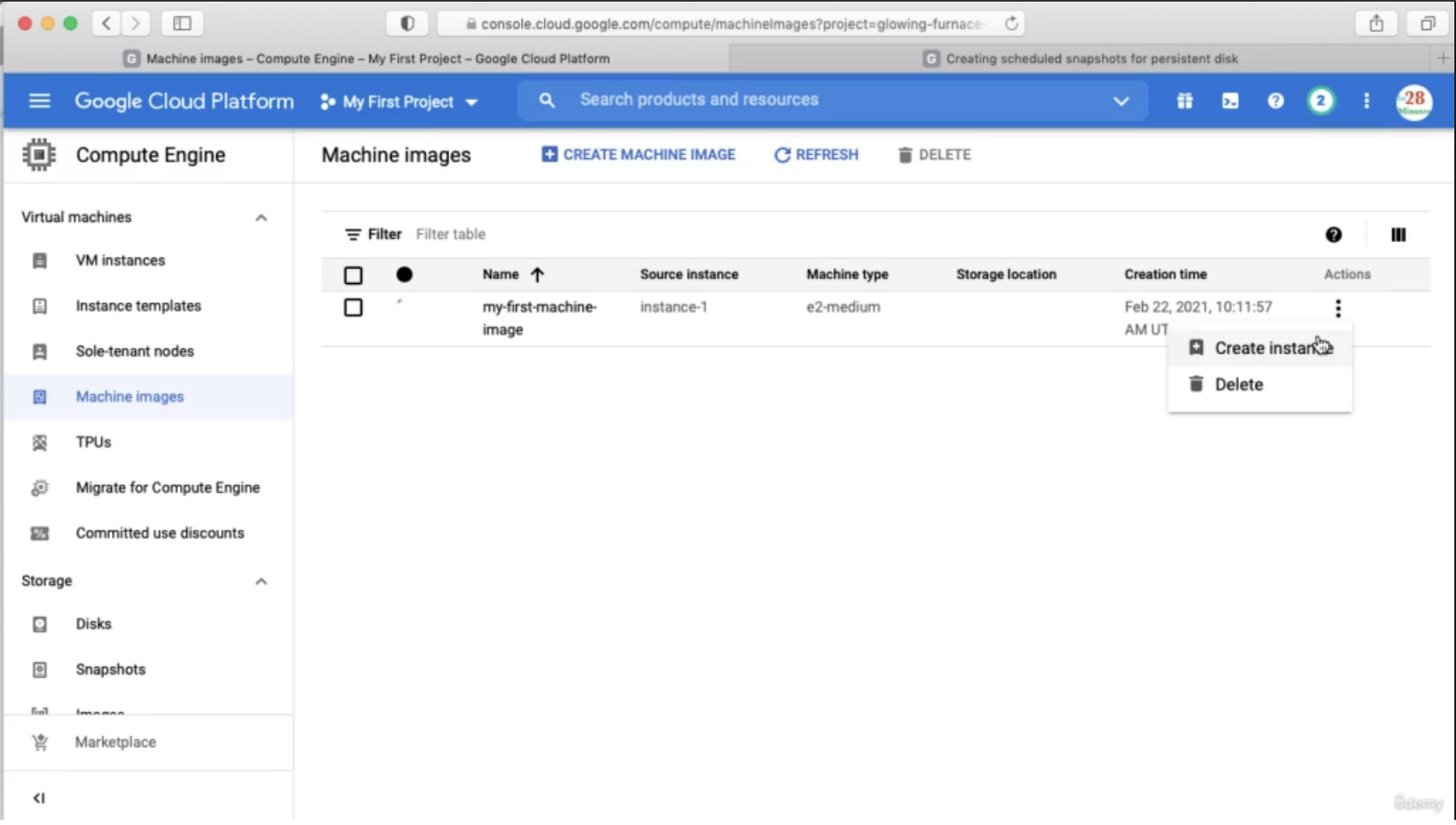Open column display options icon
The image size is (1456, 825).
pyautogui.click(x=1399, y=234)
